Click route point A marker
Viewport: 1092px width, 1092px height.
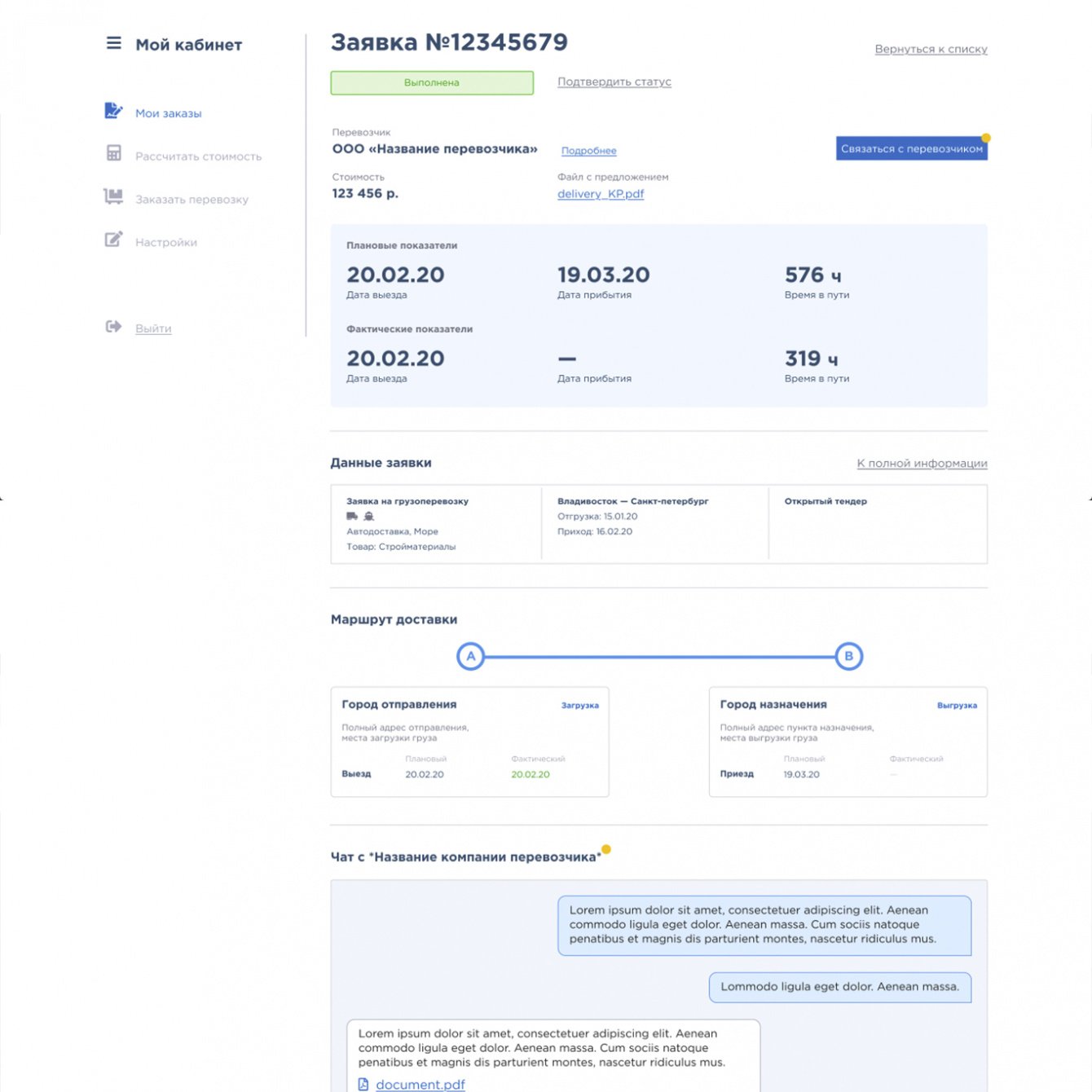pyautogui.click(x=470, y=656)
